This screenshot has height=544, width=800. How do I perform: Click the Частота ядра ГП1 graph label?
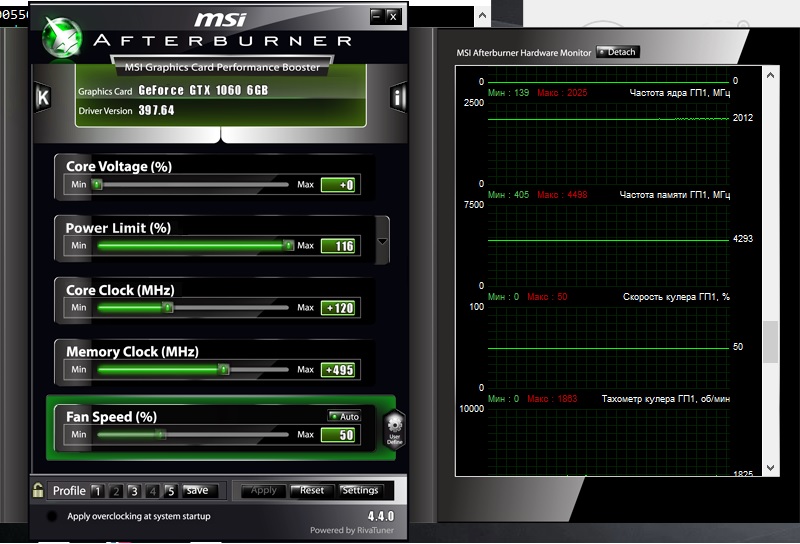(680, 92)
